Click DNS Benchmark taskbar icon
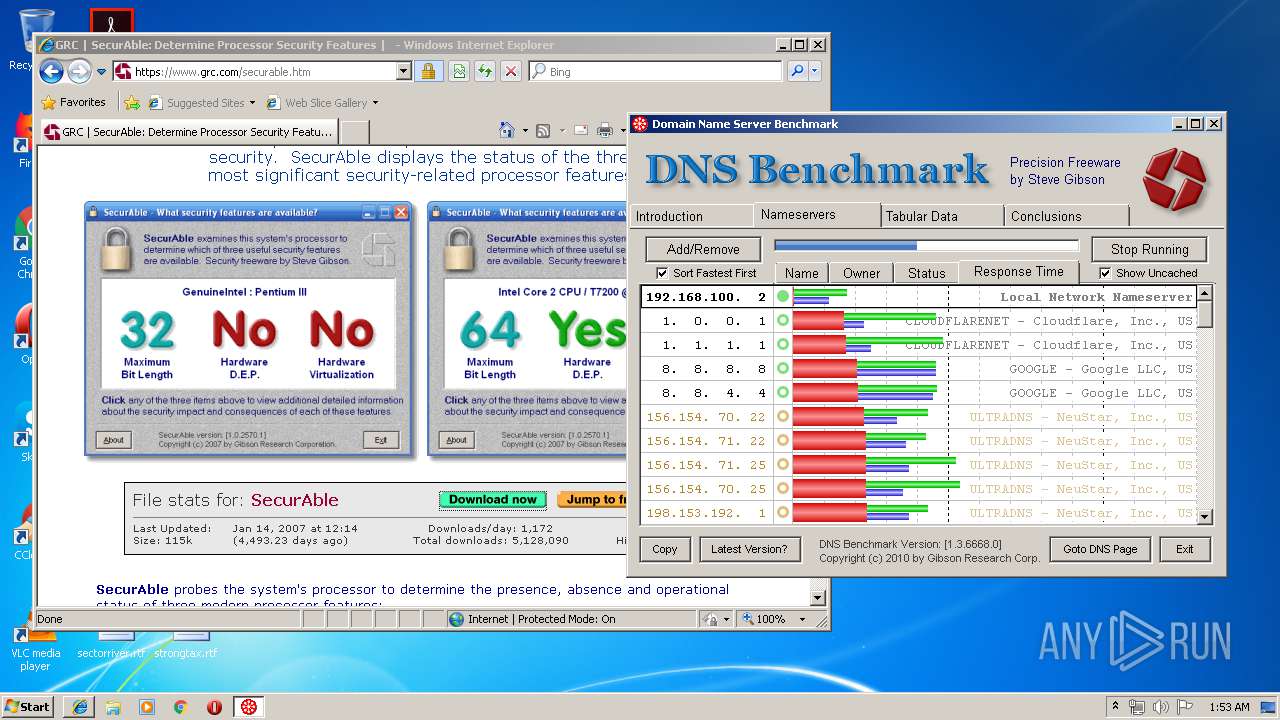Image resolution: width=1280 pixels, height=720 pixels. point(249,707)
